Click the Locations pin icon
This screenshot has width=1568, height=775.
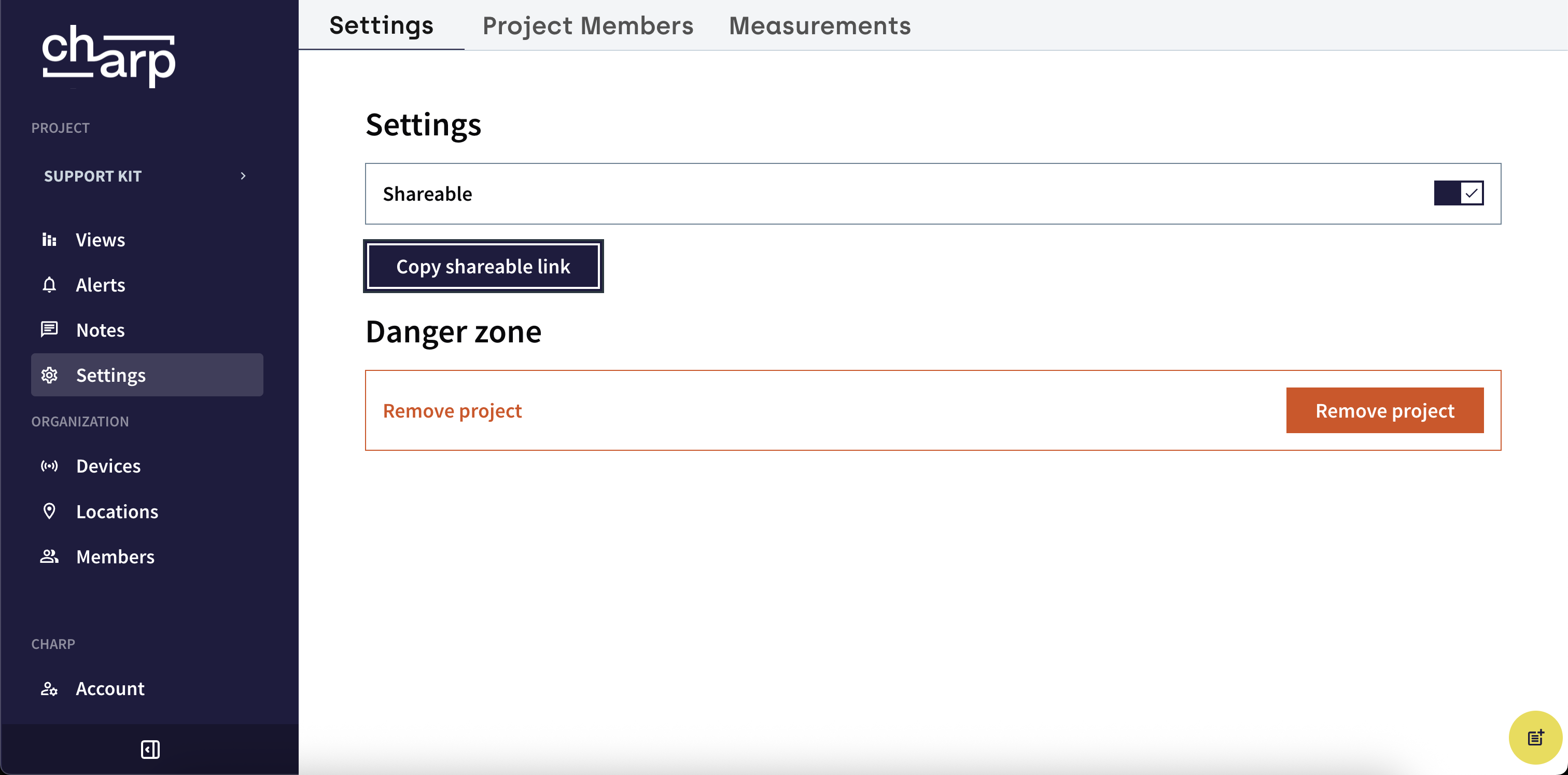(x=49, y=511)
